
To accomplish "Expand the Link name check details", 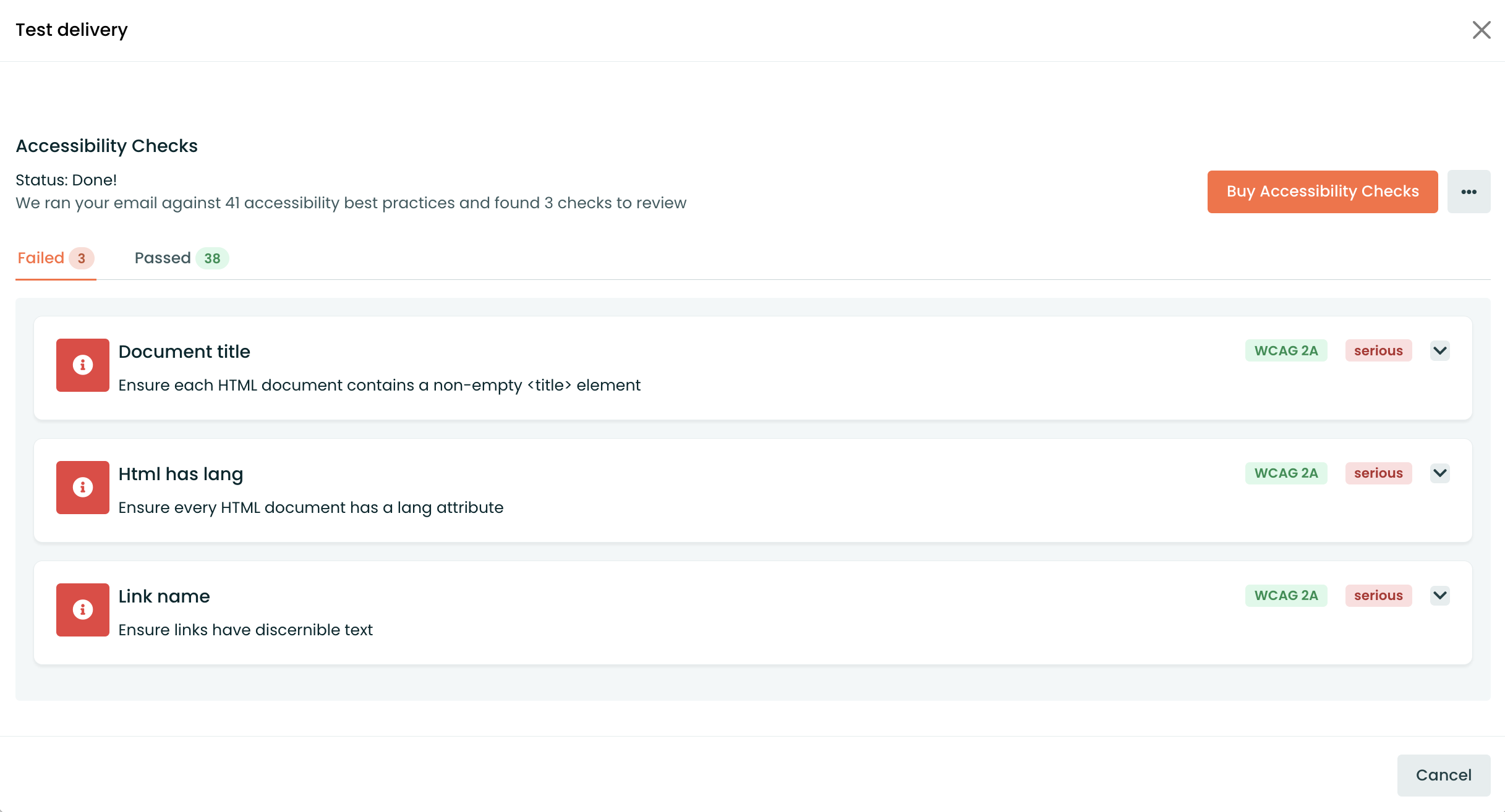I will [x=1440, y=596].
